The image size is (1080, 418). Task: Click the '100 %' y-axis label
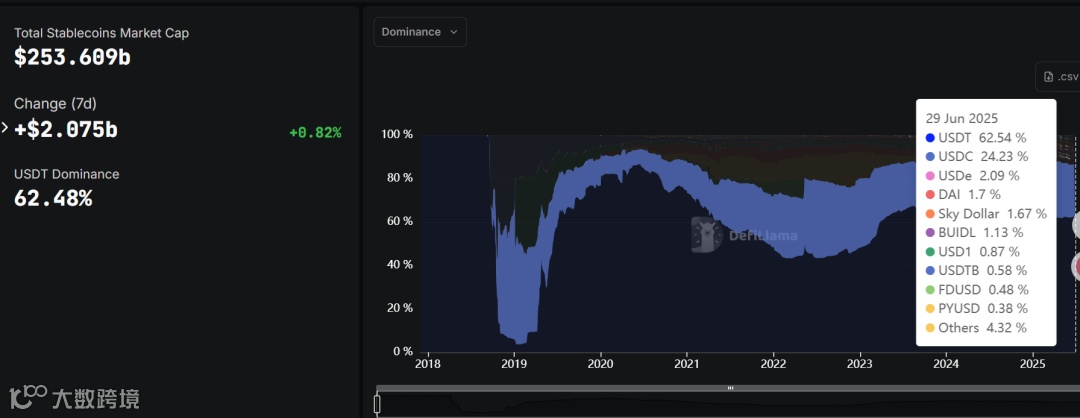click(397, 134)
